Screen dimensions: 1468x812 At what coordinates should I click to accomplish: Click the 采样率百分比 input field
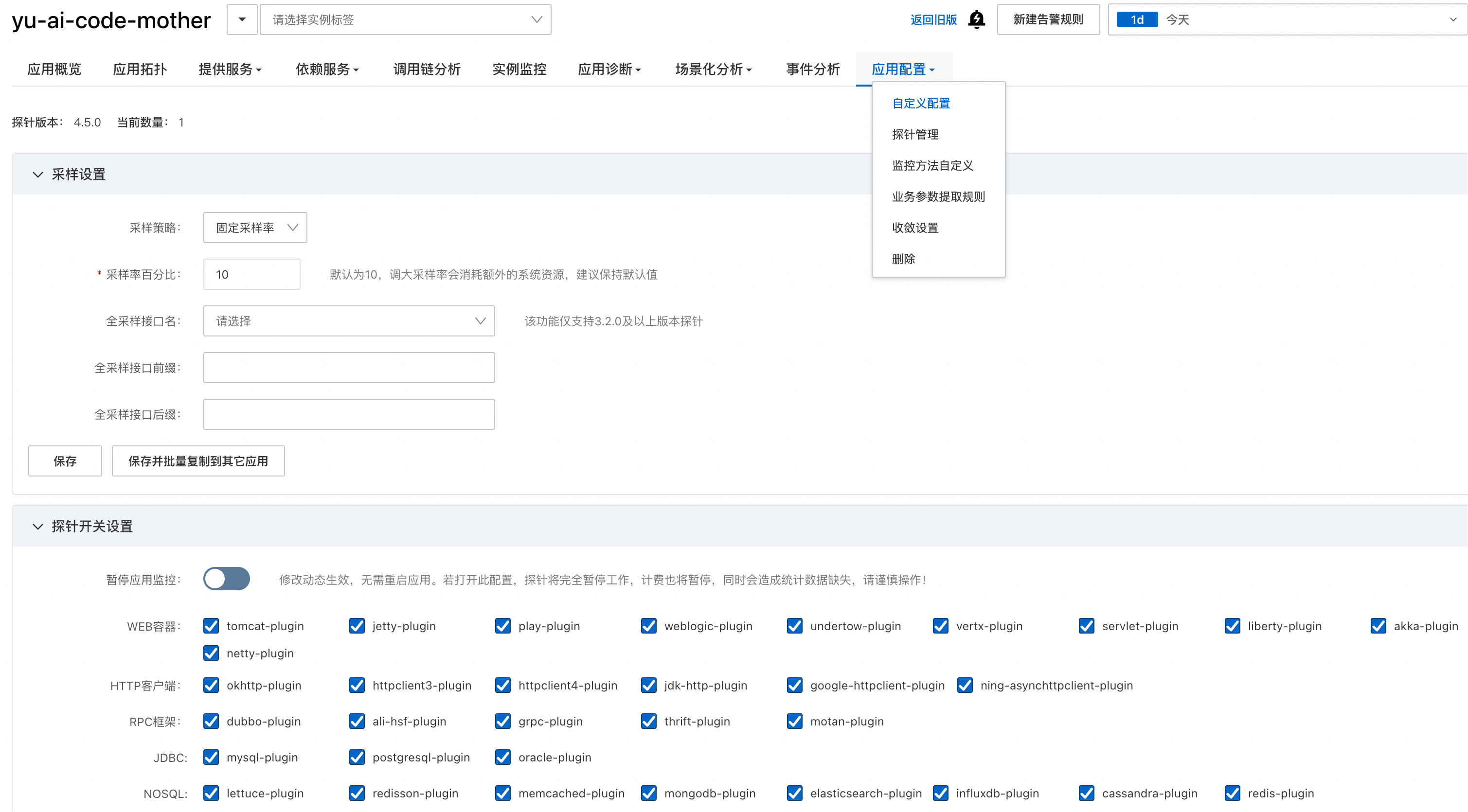pos(251,274)
